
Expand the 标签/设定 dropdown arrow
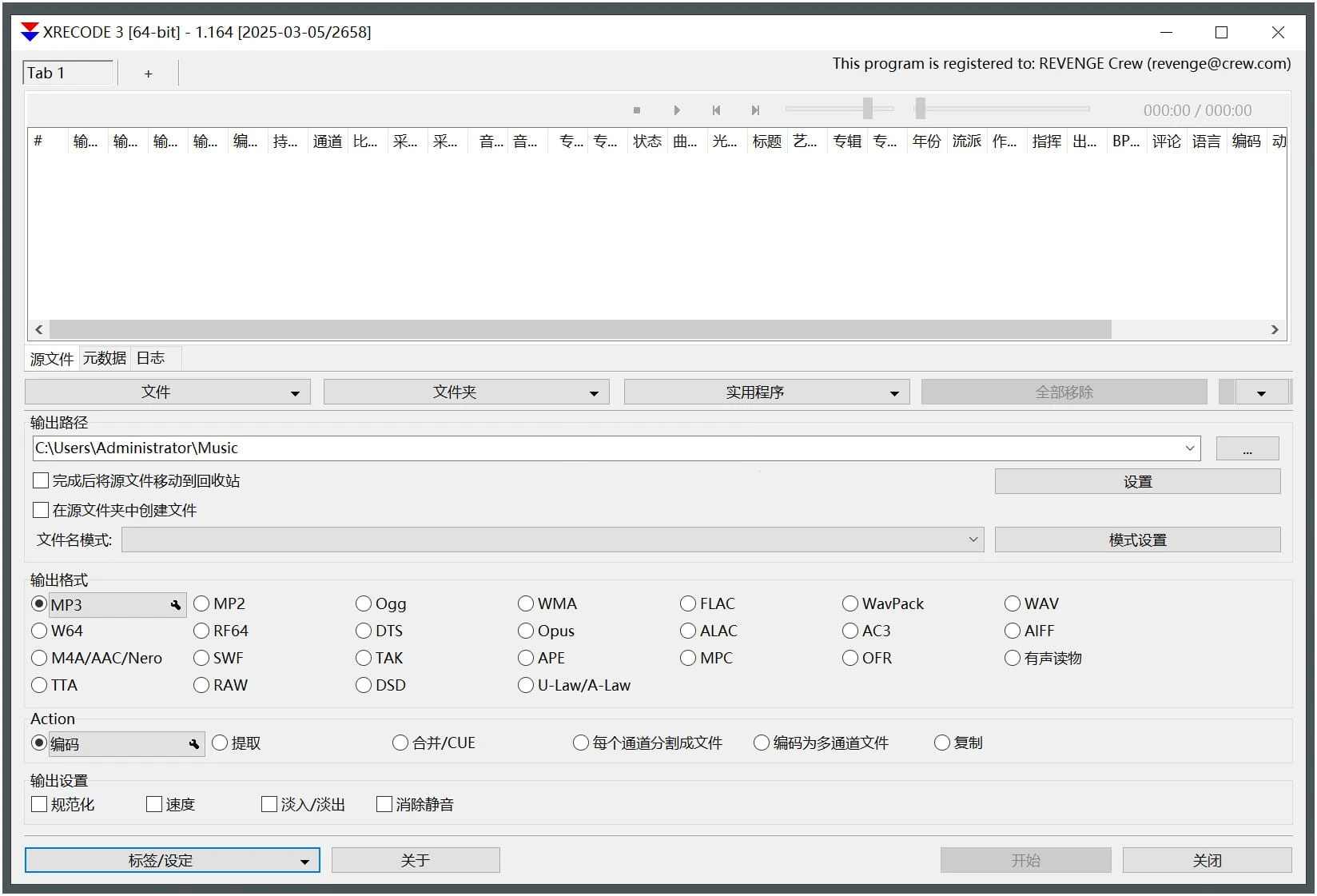(304, 861)
